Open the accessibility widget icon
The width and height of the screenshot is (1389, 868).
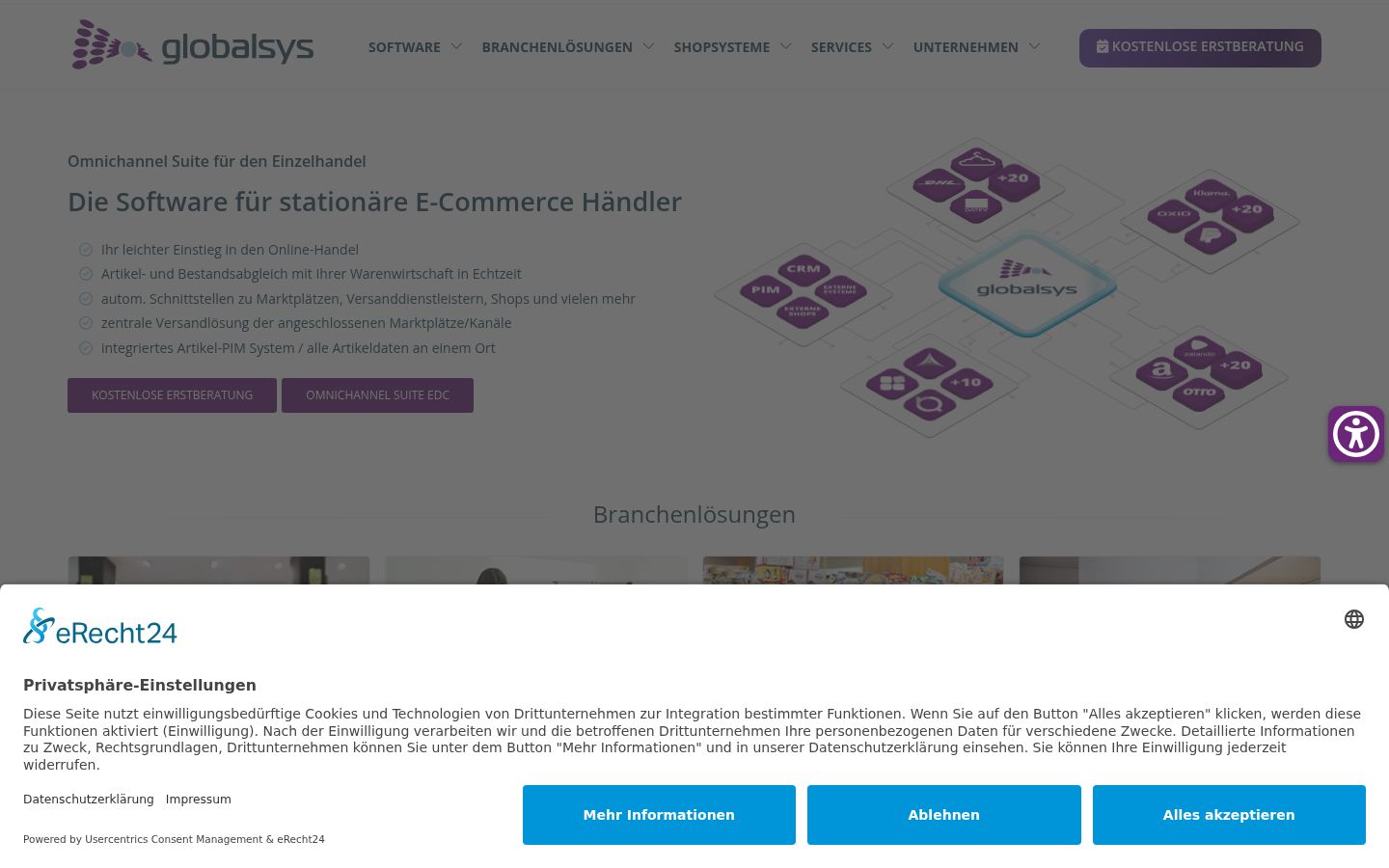(x=1356, y=434)
